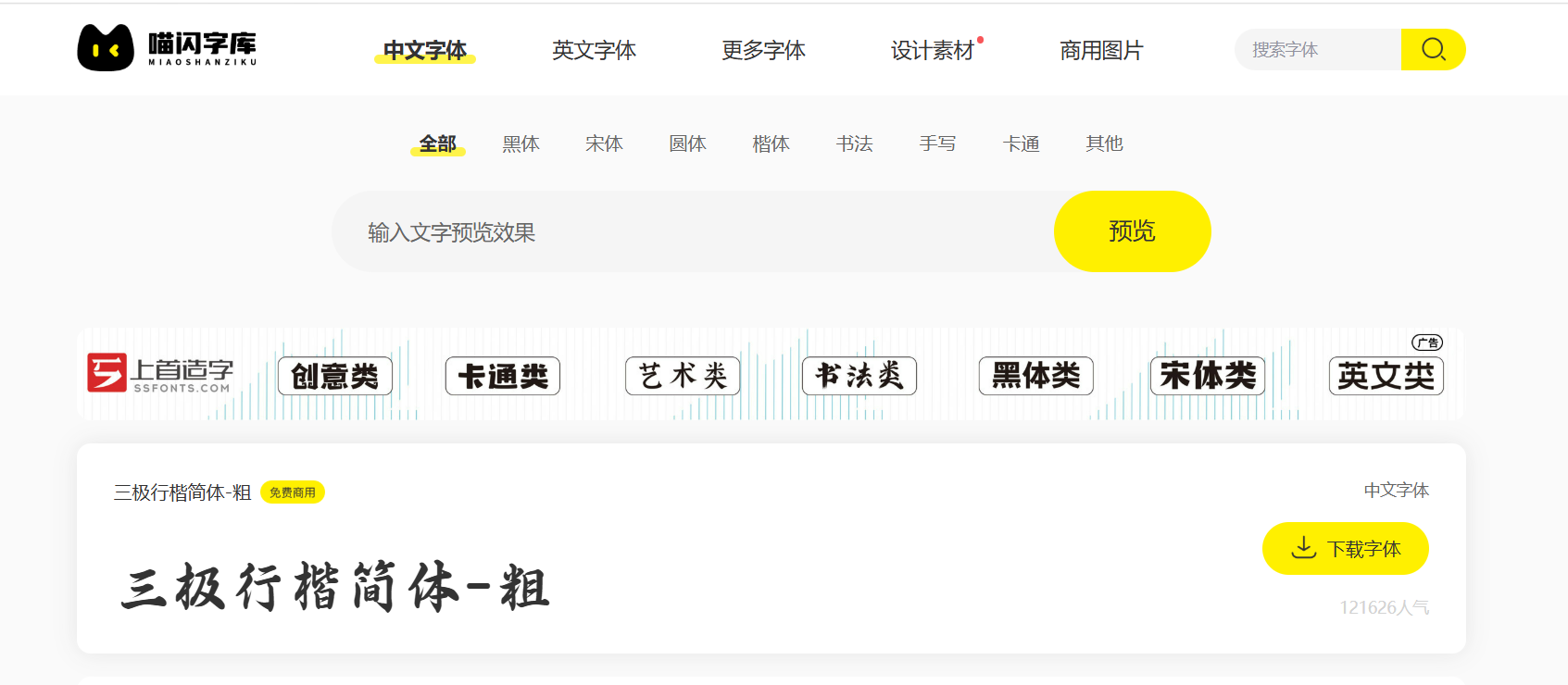1568x685 pixels.
Task: Click the 免费商用 badge
Action: (293, 492)
